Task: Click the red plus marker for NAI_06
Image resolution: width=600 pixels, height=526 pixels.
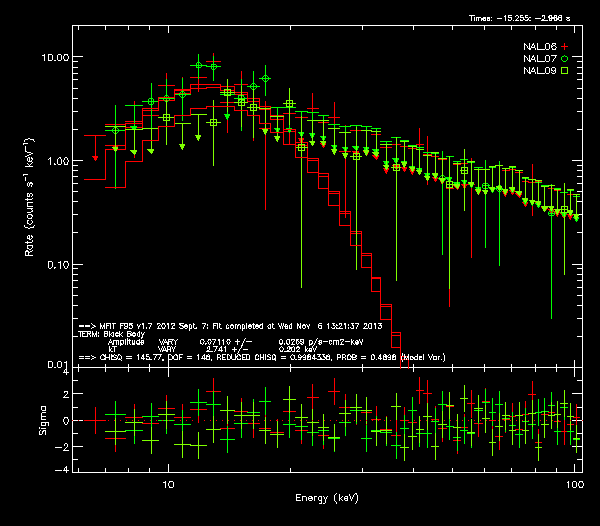Action: (x=564, y=47)
